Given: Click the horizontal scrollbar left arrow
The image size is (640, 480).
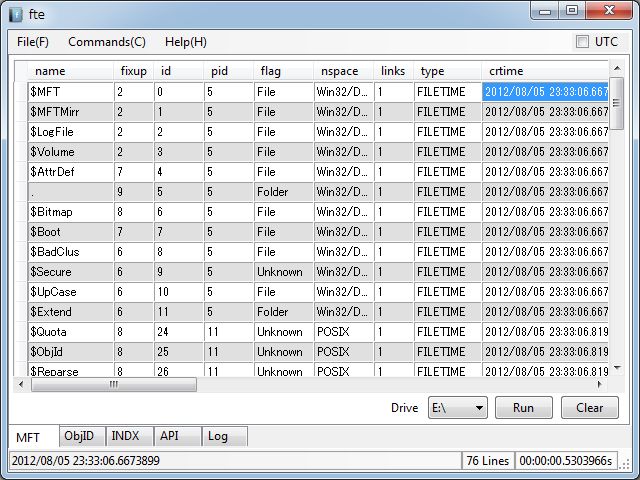Looking at the screenshot, I should [21, 384].
